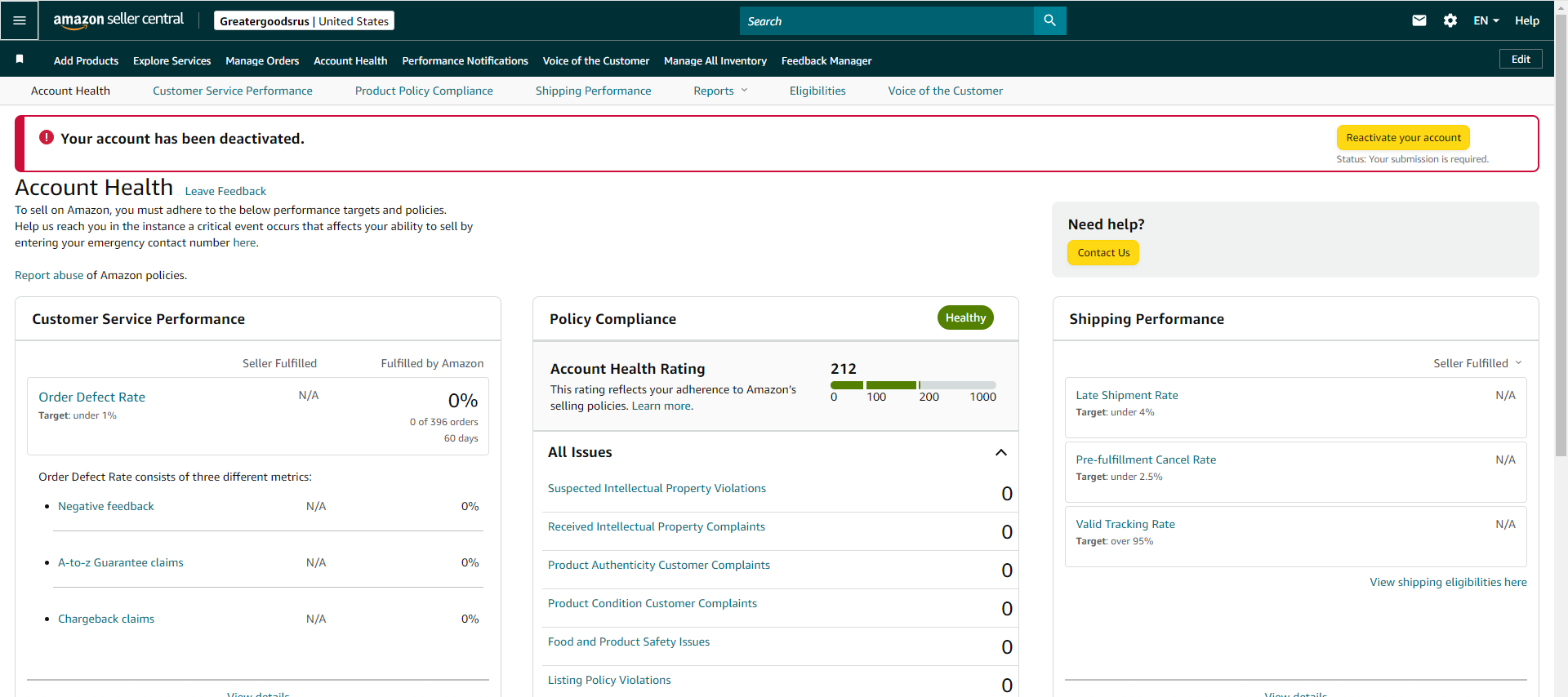This screenshot has height=697, width=1568.
Task: Switch to Customer Service Performance tab
Action: click(233, 91)
